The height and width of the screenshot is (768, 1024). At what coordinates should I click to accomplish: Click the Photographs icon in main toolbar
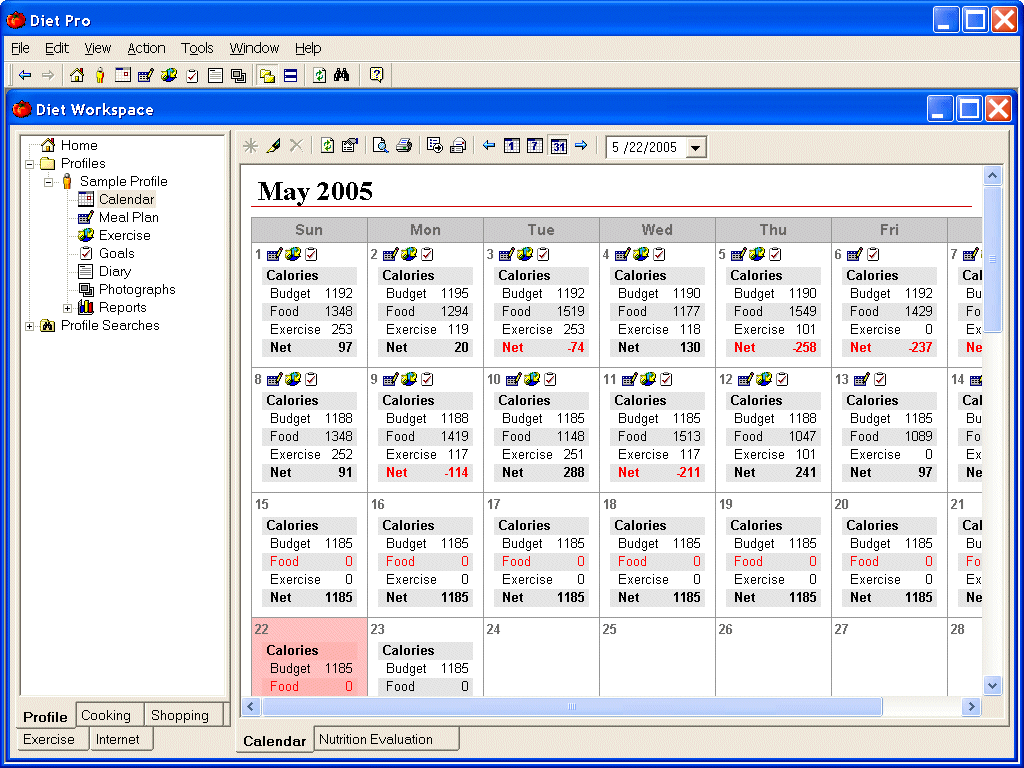[238, 76]
